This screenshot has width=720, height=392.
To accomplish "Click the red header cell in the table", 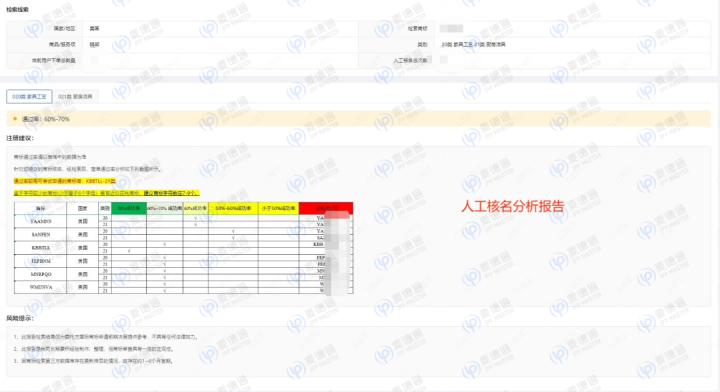I will point(326,208).
